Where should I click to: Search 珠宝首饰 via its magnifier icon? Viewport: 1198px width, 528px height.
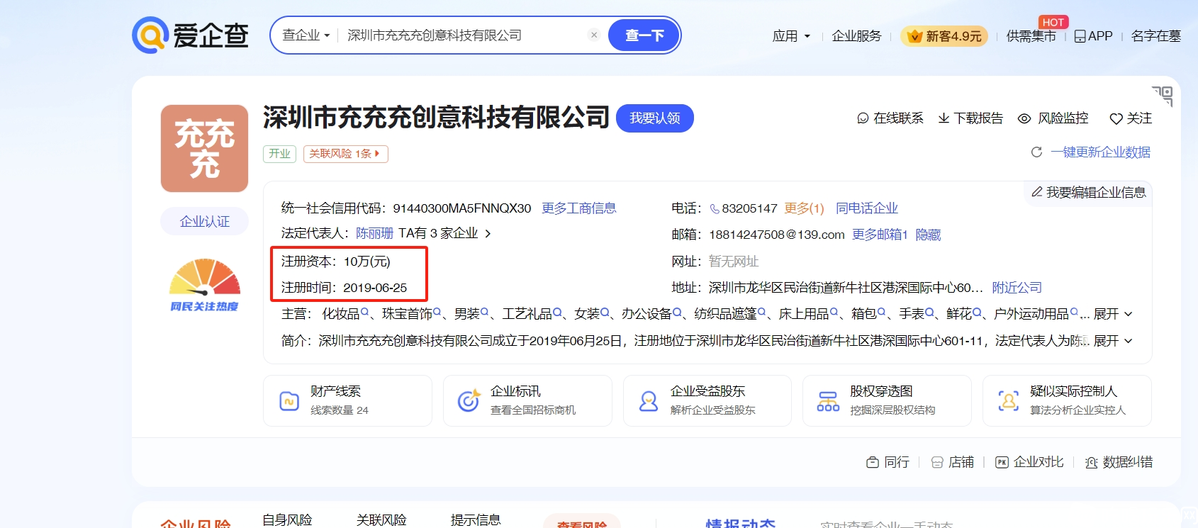[x=438, y=313]
